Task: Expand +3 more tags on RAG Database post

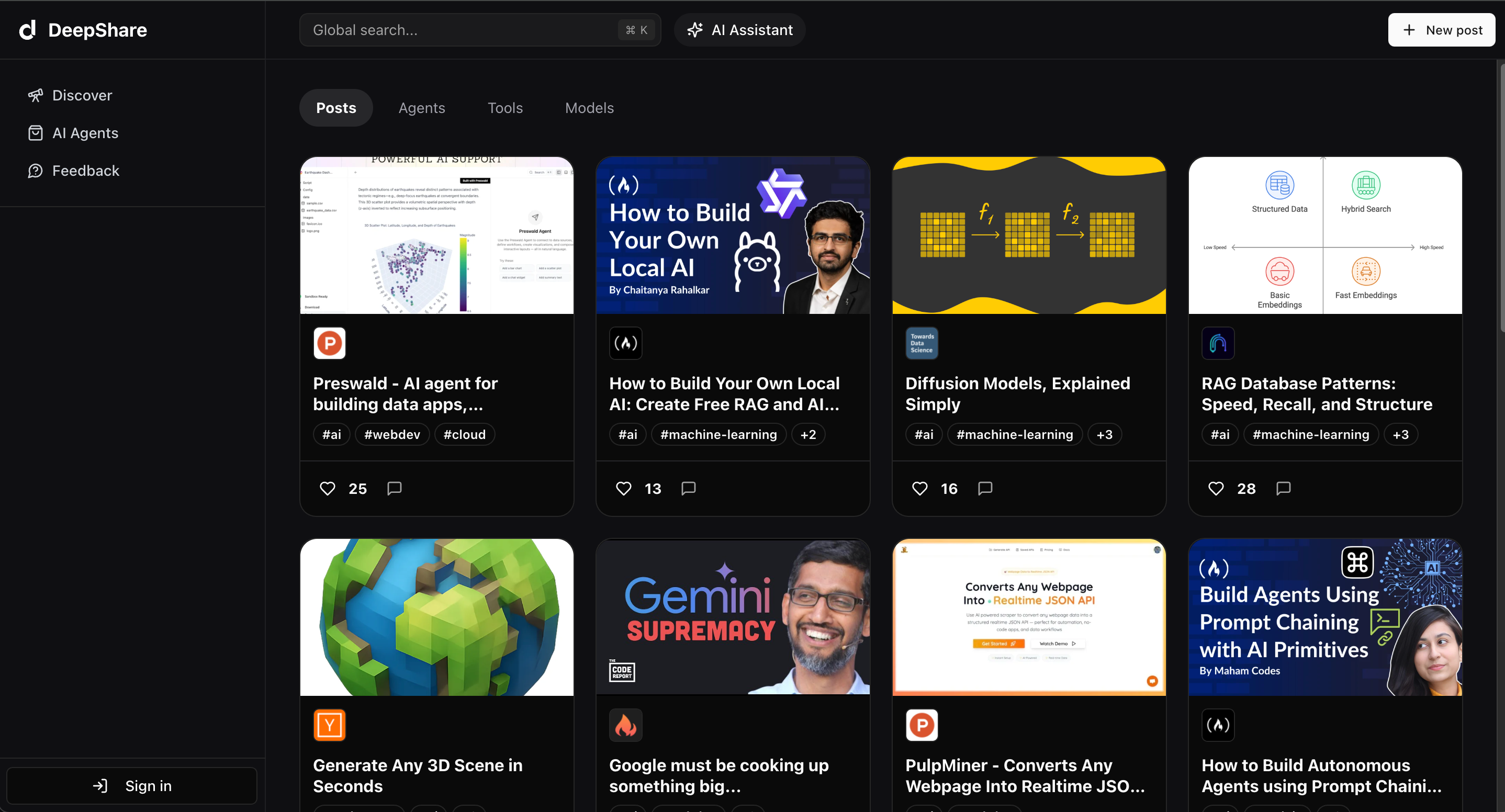Action: [1400, 435]
